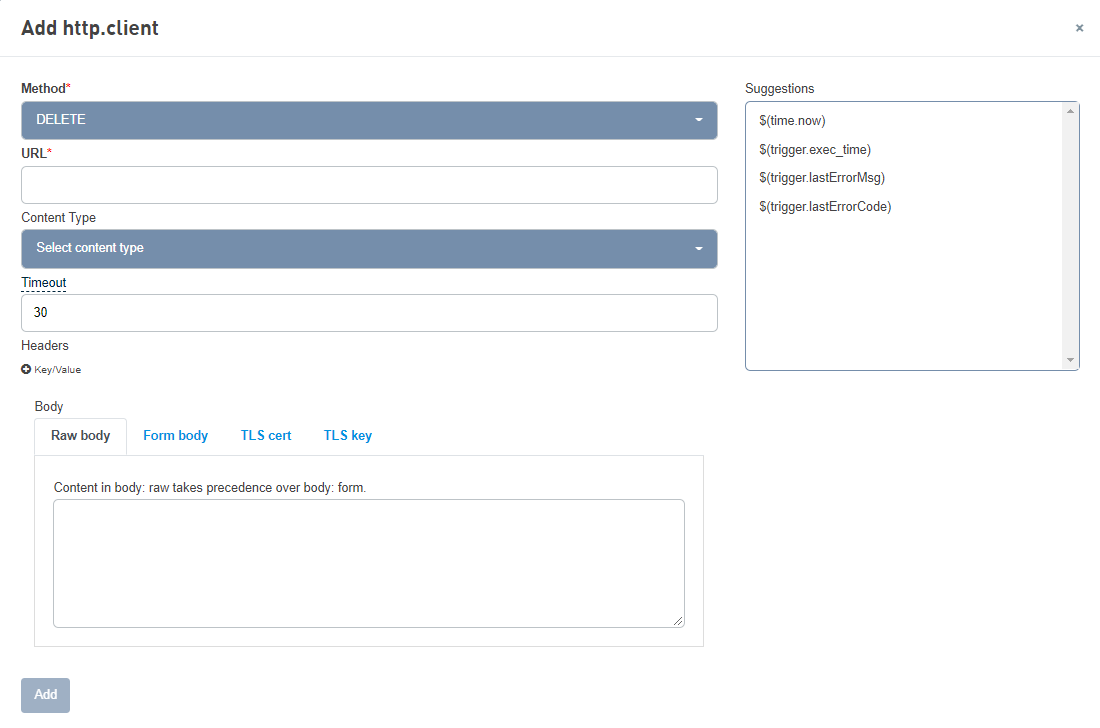1100x728 pixels.
Task: Click the Suggestions list scroll down arrow
Action: 1070,360
